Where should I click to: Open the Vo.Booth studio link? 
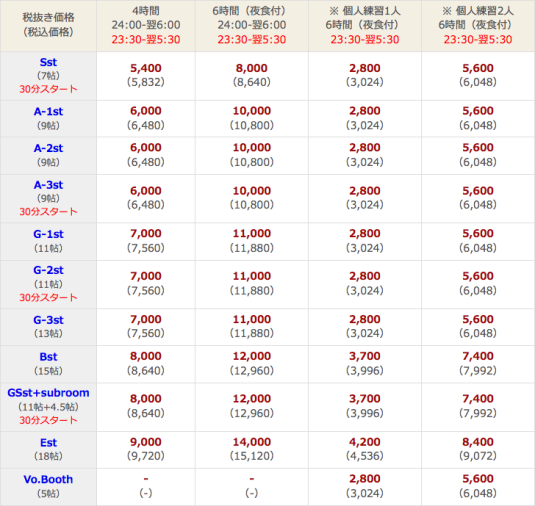tap(48, 480)
